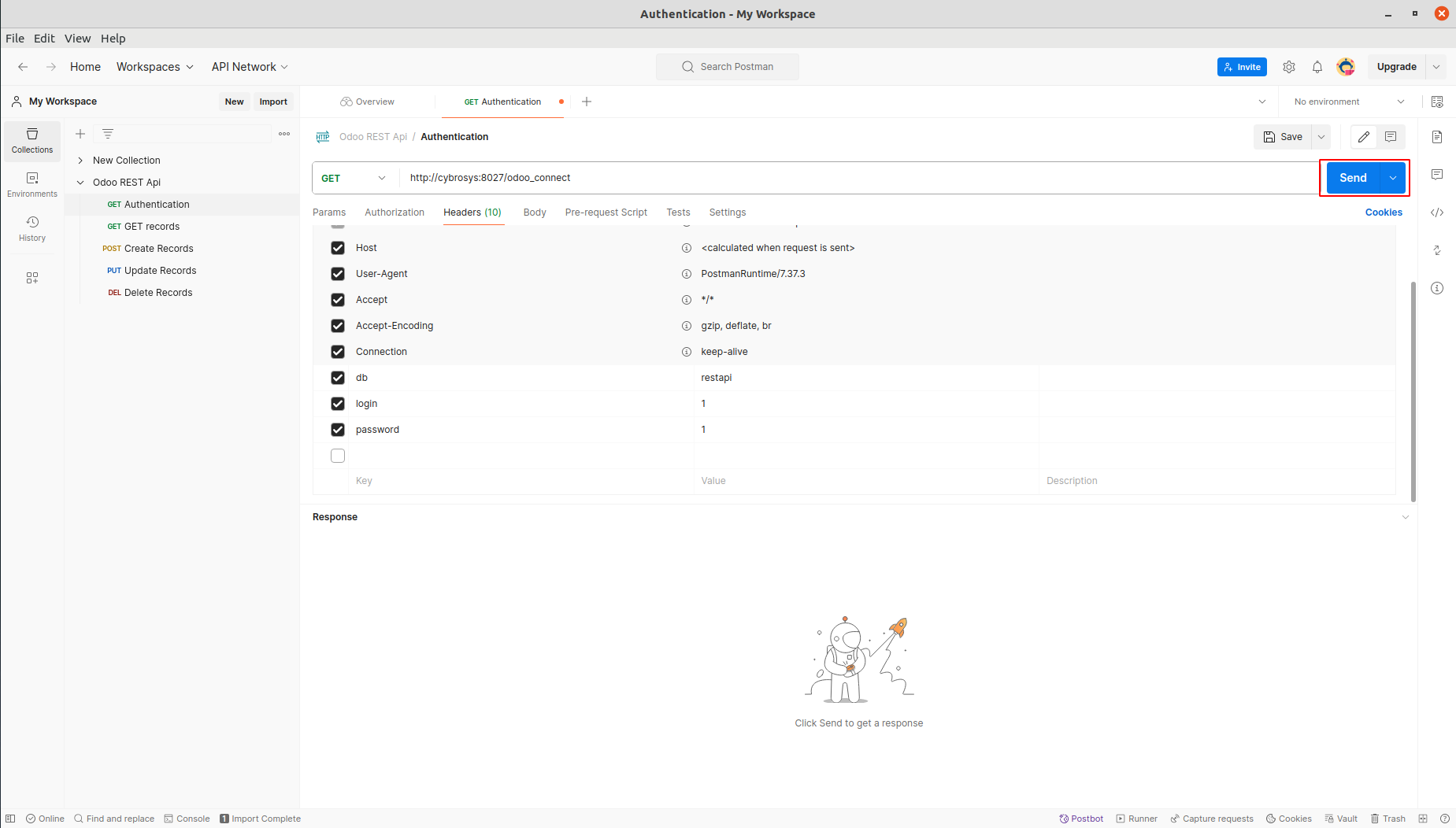Screen dimensions: 1456x828
Task: Open the Upgrade dropdown arrow
Action: point(1436,67)
